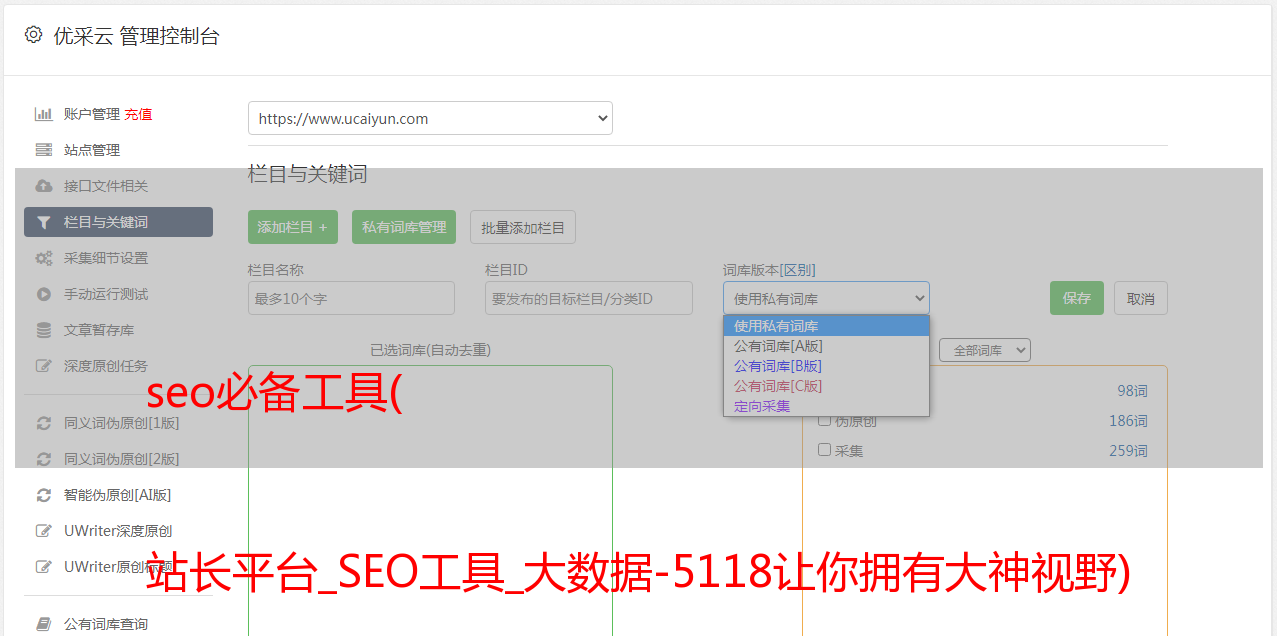Screen dimensions: 1277x636
Task: Click the 186词 count
Action: point(1128,421)
